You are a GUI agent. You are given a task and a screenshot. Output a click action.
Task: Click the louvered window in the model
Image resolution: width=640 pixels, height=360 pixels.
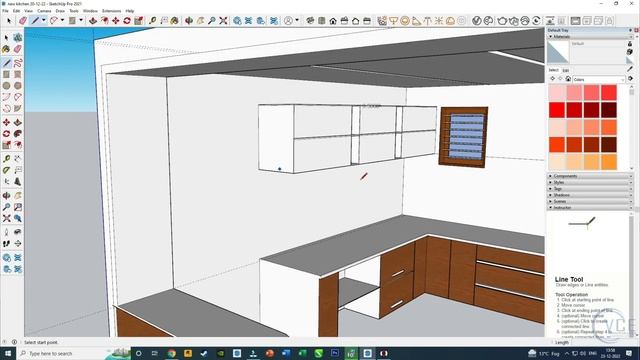click(463, 137)
